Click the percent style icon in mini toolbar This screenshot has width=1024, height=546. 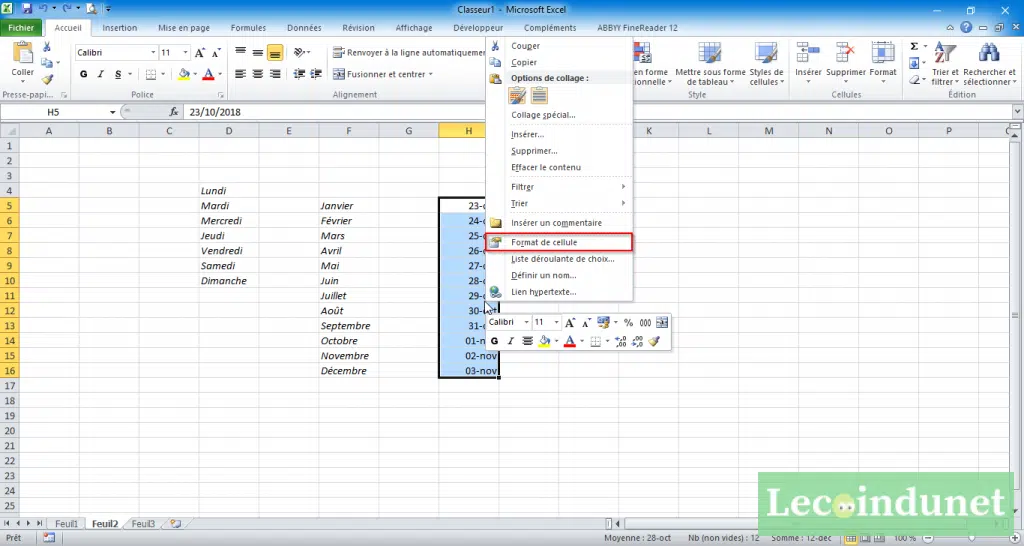pyautogui.click(x=628, y=323)
